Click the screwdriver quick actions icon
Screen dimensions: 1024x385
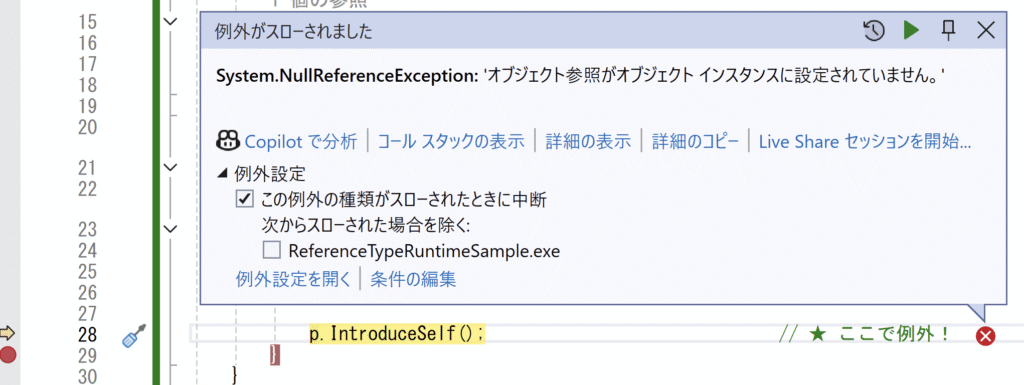point(135,335)
